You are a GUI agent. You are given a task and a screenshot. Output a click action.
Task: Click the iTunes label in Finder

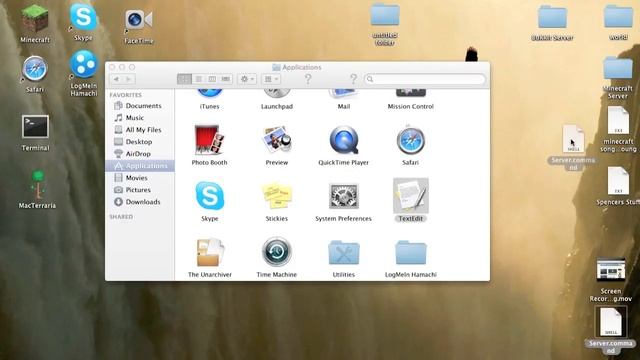point(209,107)
